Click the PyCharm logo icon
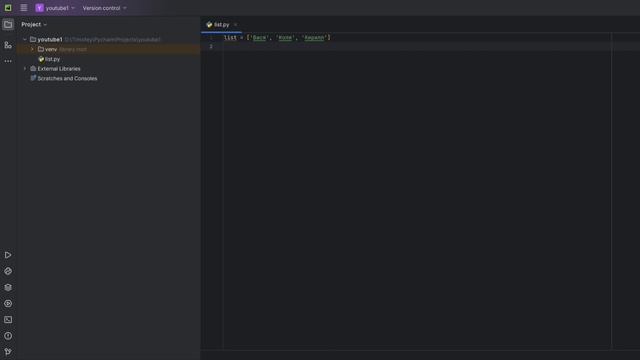 (x=8, y=8)
